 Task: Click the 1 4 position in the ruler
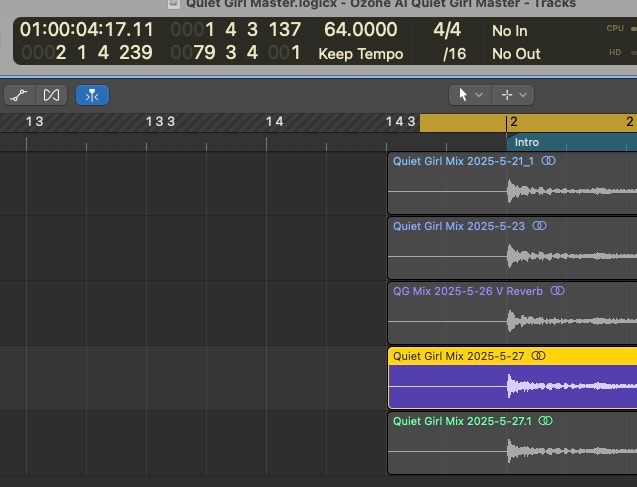coord(275,121)
